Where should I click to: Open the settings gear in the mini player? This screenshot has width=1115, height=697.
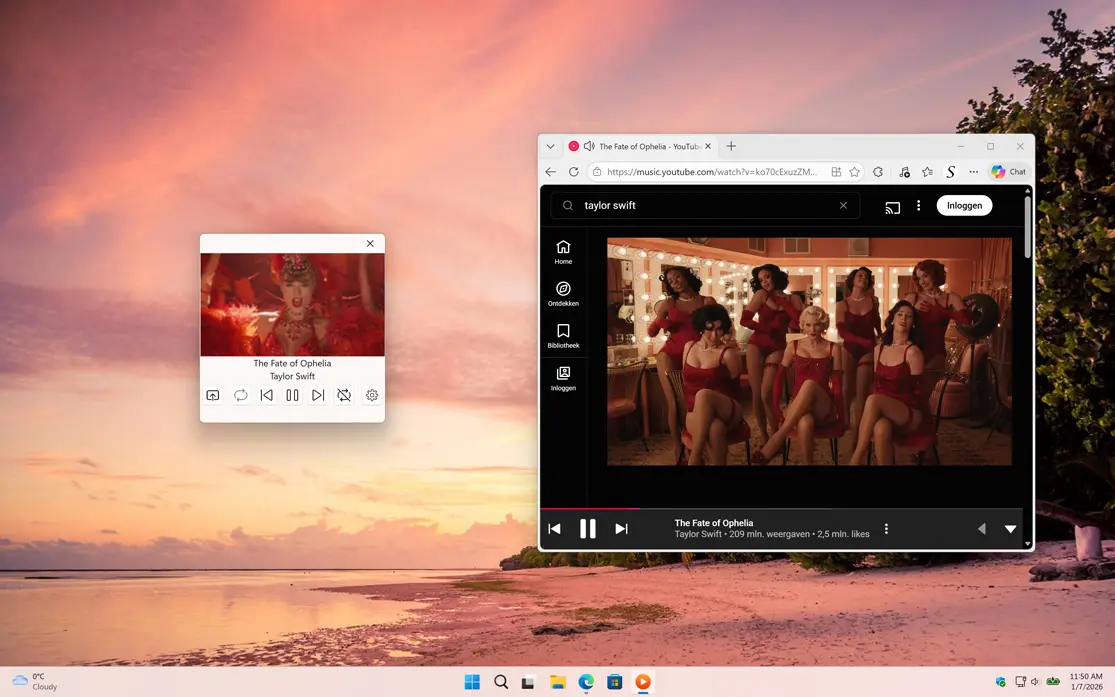tap(371, 395)
